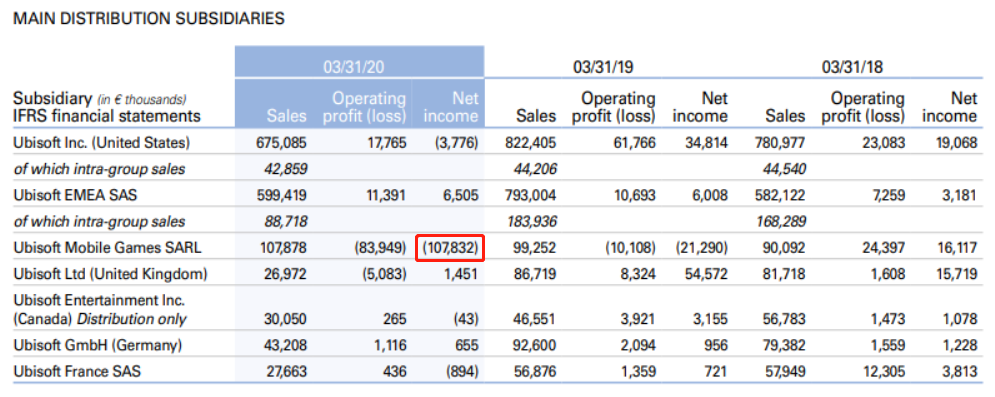Select the 03/31/19 column group header
Viewport: 995px width, 397px height.
click(603, 67)
